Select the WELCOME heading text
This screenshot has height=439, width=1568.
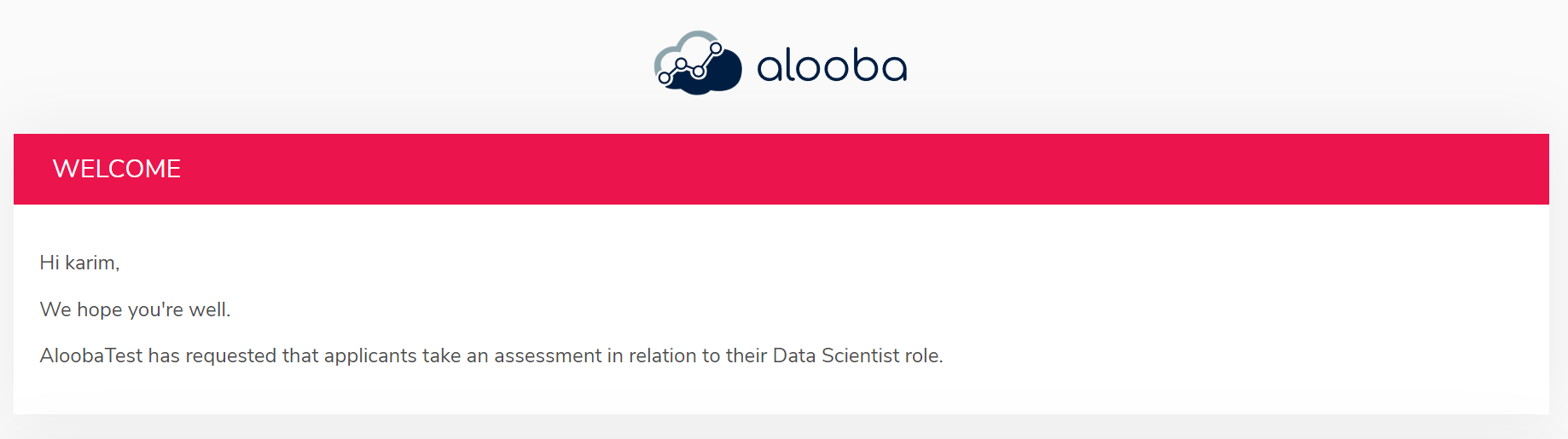coord(117,169)
